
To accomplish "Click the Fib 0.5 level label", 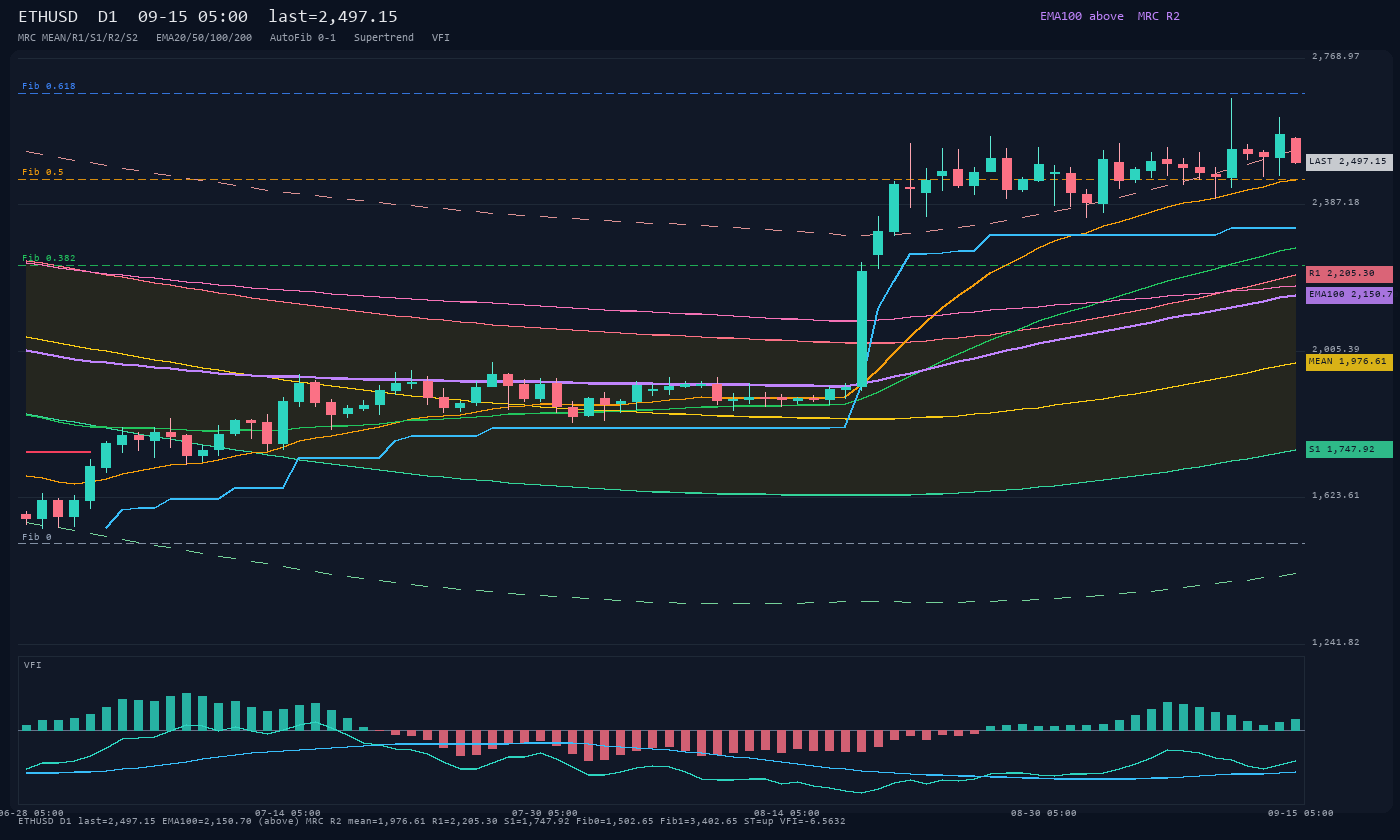I will click(43, 172).
